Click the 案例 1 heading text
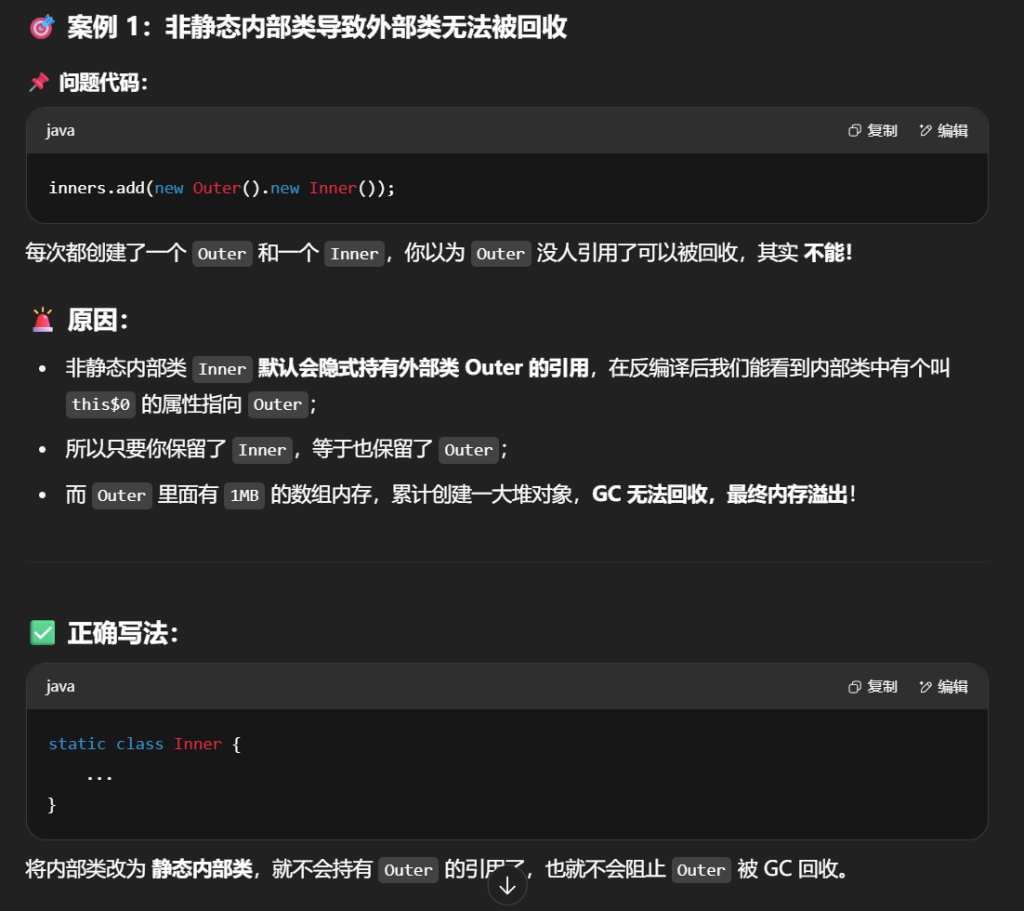The image size is (1024, 911). 316,27
